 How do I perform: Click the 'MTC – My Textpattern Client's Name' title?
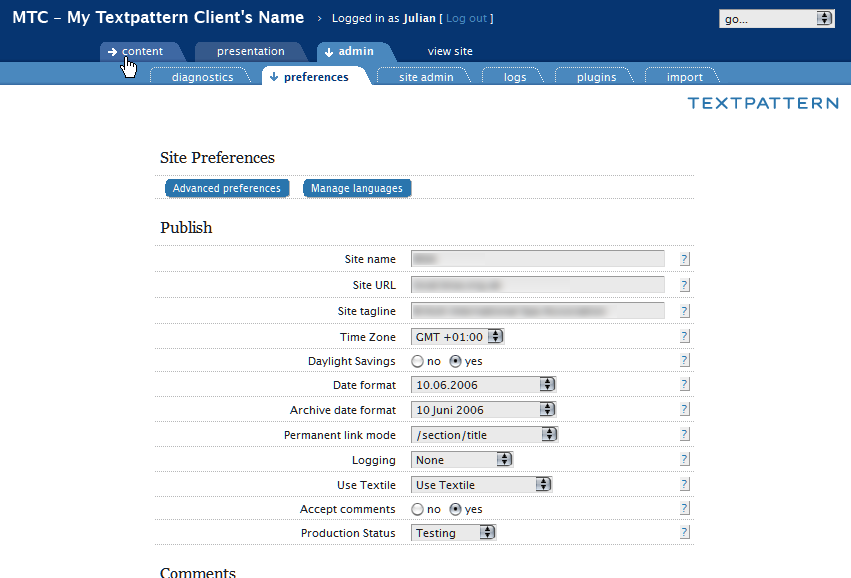click(x=158, y=17)
